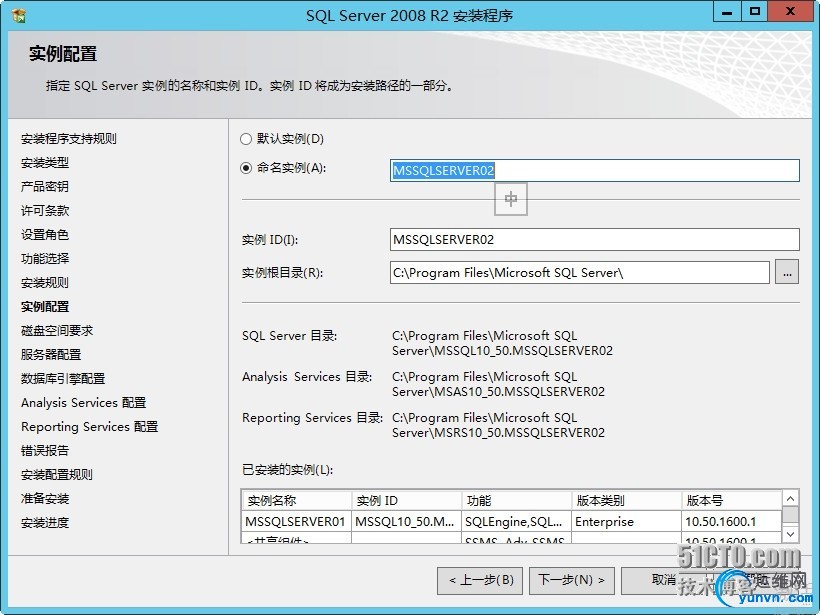Click the 实例 ID column header
Image resolution: width=820 pixels, height=615 pixels.
pos(406,500)
